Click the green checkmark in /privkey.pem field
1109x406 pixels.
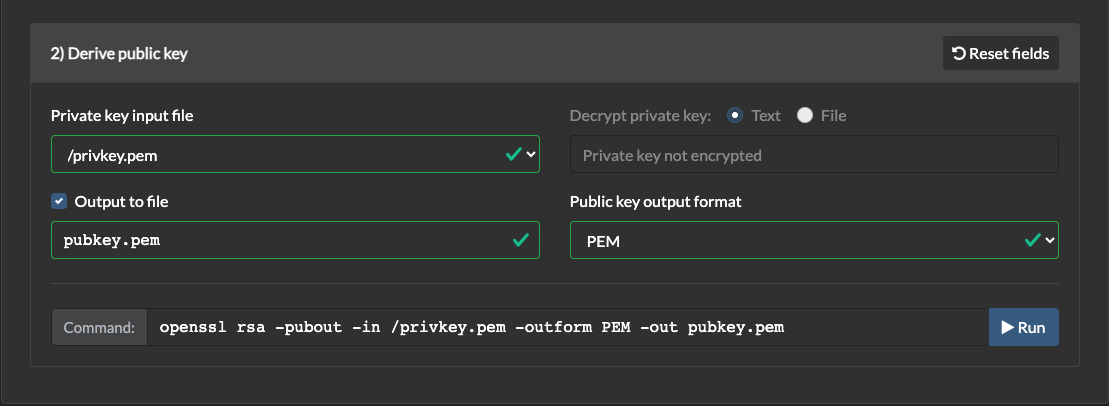513,154
